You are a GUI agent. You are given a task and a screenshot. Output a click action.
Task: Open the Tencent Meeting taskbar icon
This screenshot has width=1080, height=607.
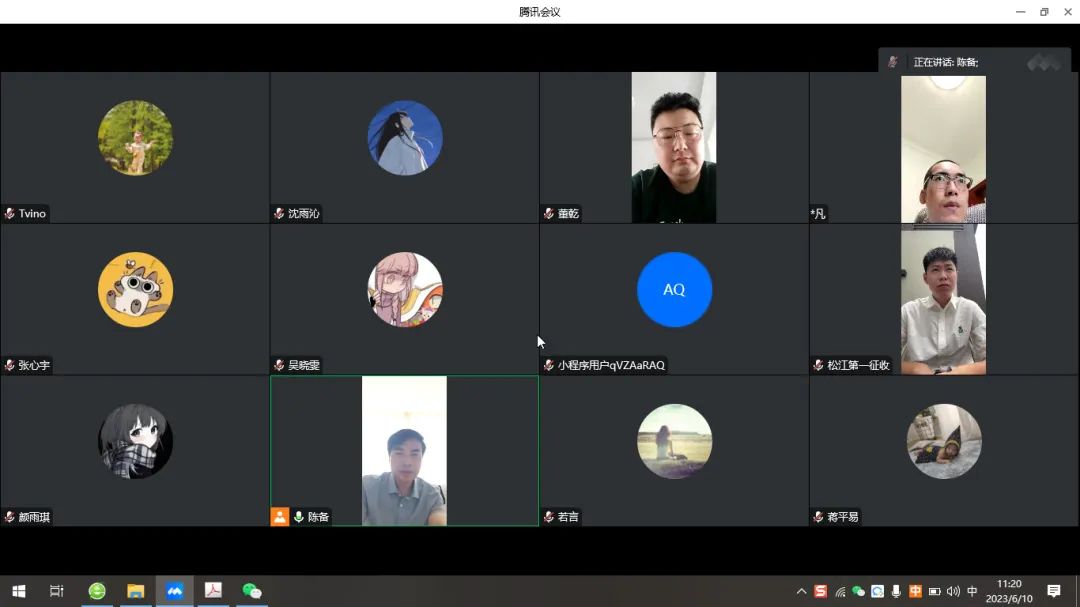pyautogui.click(x=174, y=591)
